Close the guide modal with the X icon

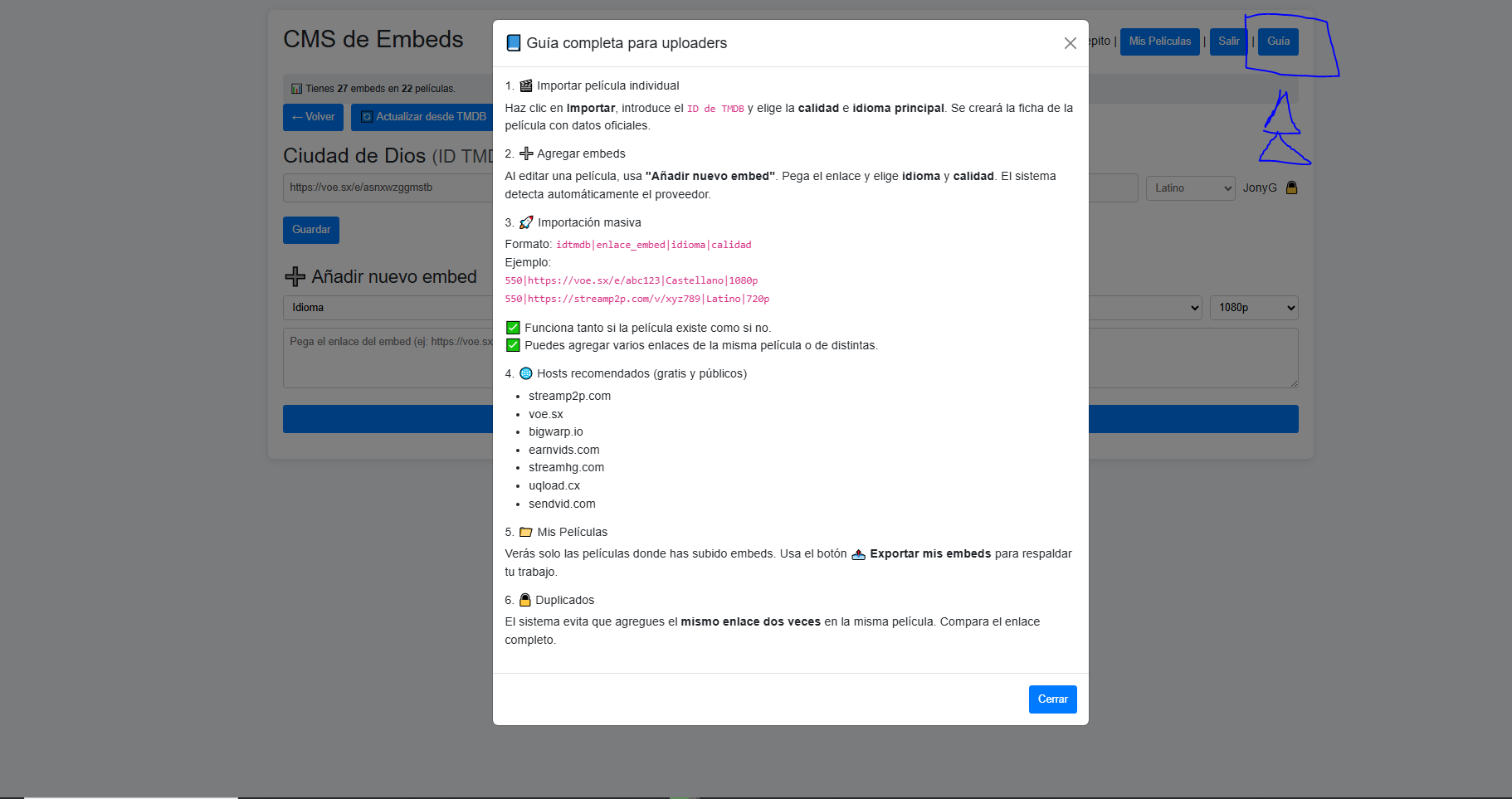[1070, 43]
